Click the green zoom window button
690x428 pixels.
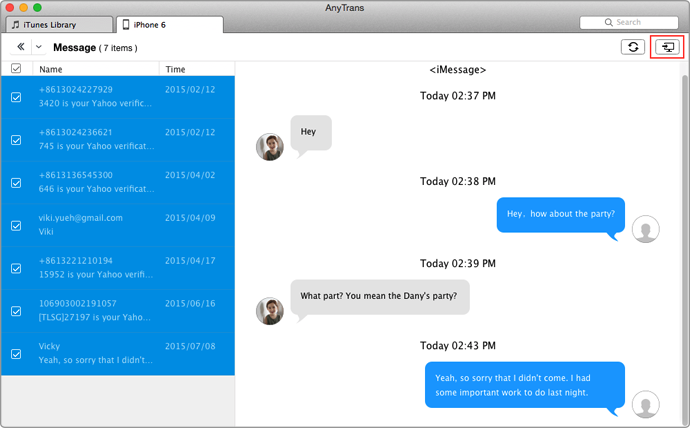pyautogui.click(x=37, y=7)
